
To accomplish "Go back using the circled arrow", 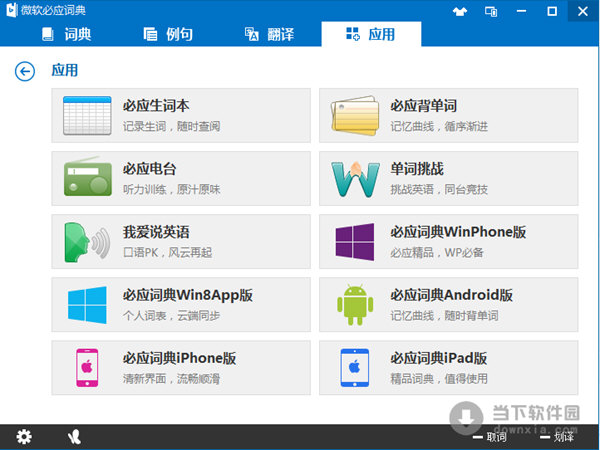I will (x=25, y=72).
